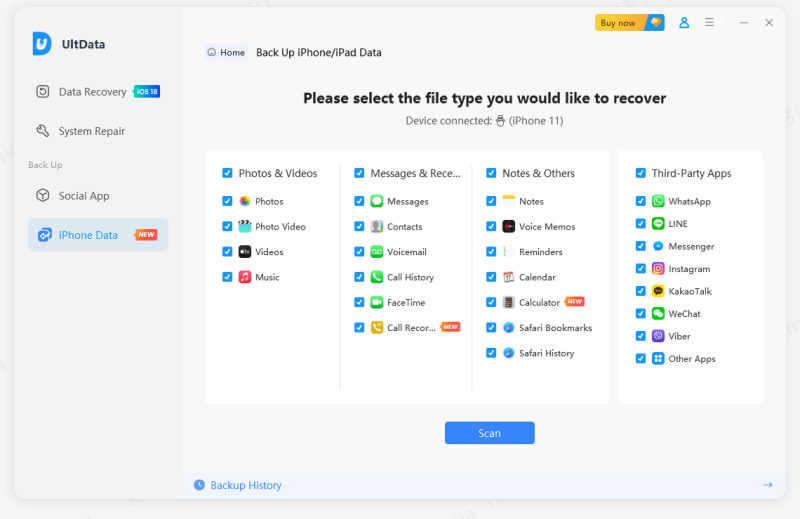800x519 pixels.
Task: Click the Voicemail icon
Action: coord(377,252)
